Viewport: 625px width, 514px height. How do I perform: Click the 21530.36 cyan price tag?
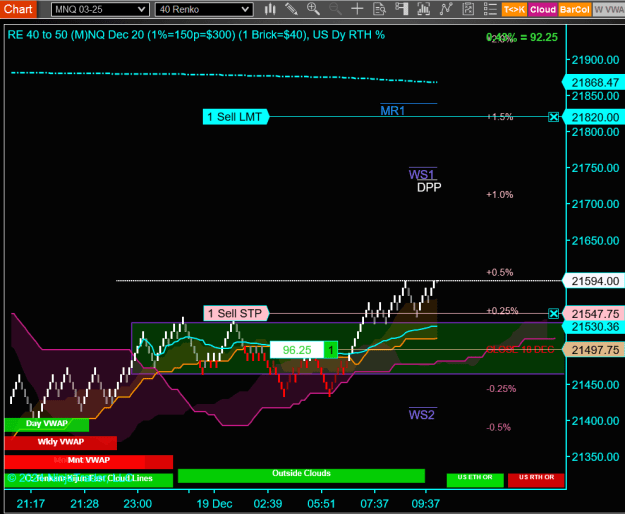click(x=594, y=327)
